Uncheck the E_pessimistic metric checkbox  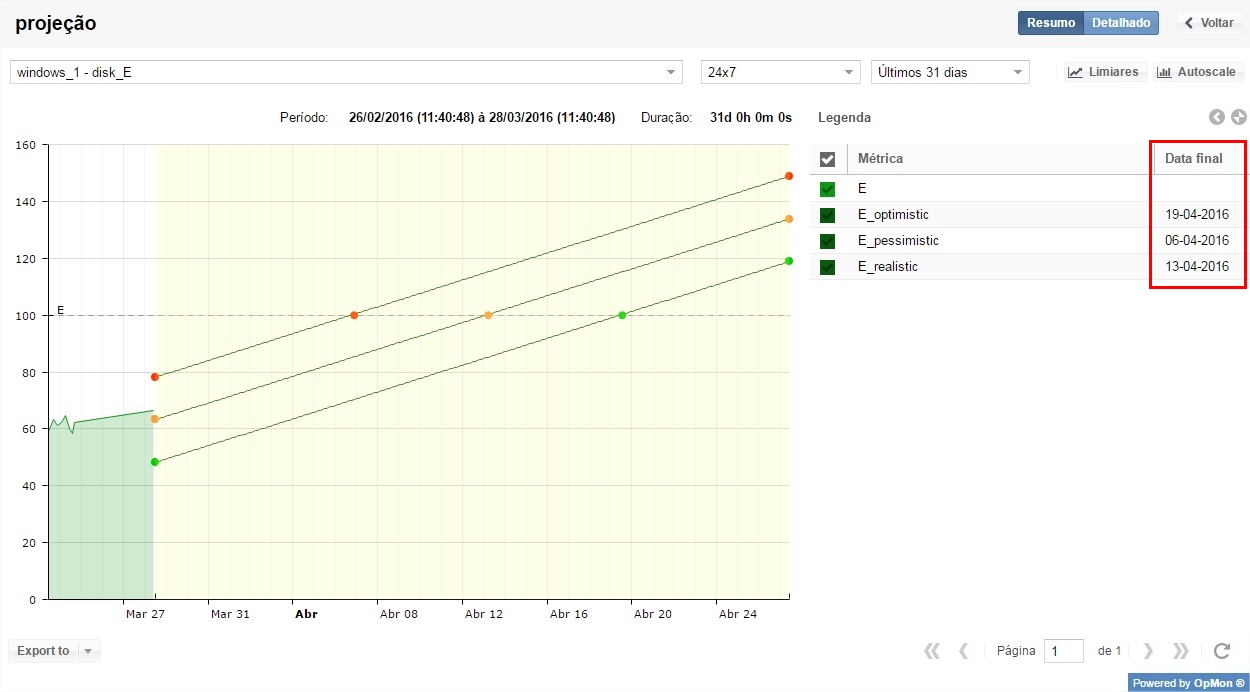[827, 241]
